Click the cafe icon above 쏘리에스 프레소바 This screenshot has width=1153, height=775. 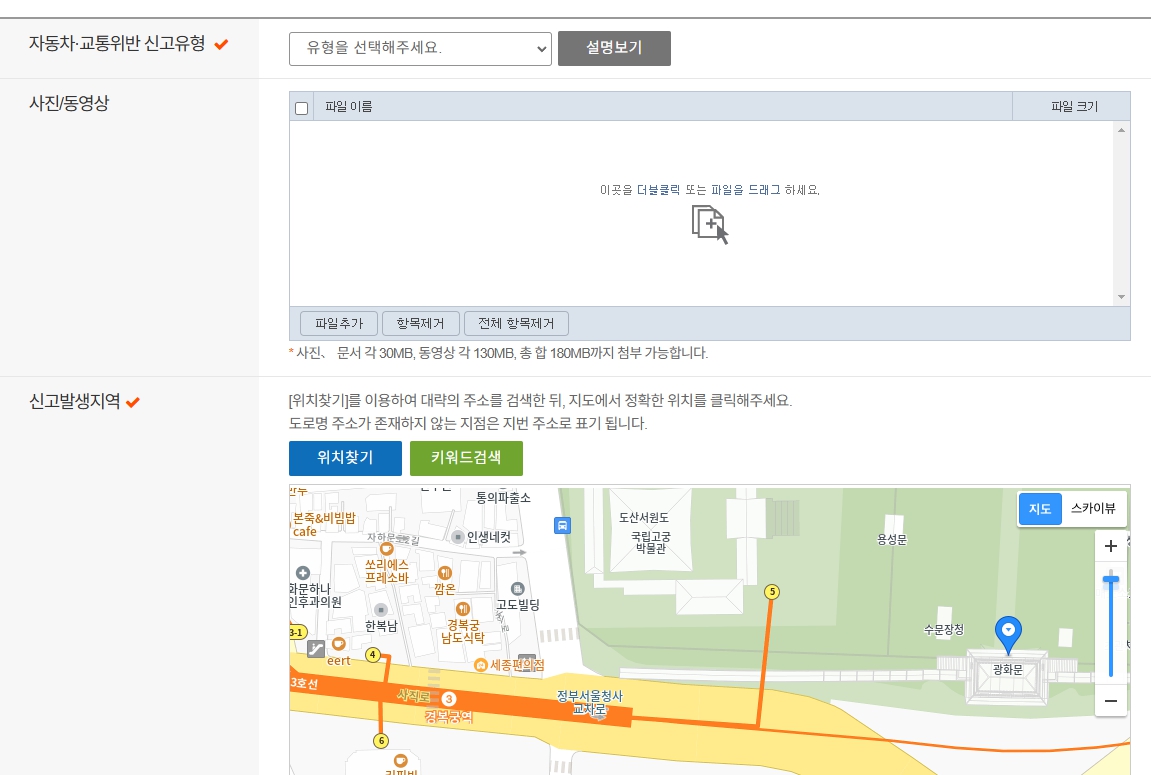click(x=388, y=548)
